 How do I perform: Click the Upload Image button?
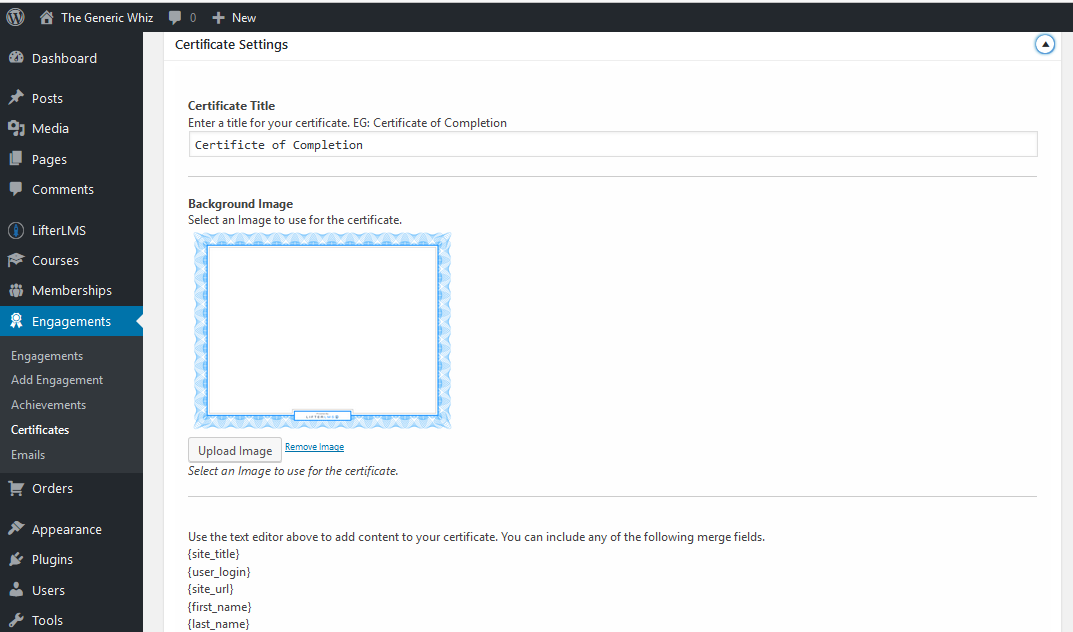(234, 449)
